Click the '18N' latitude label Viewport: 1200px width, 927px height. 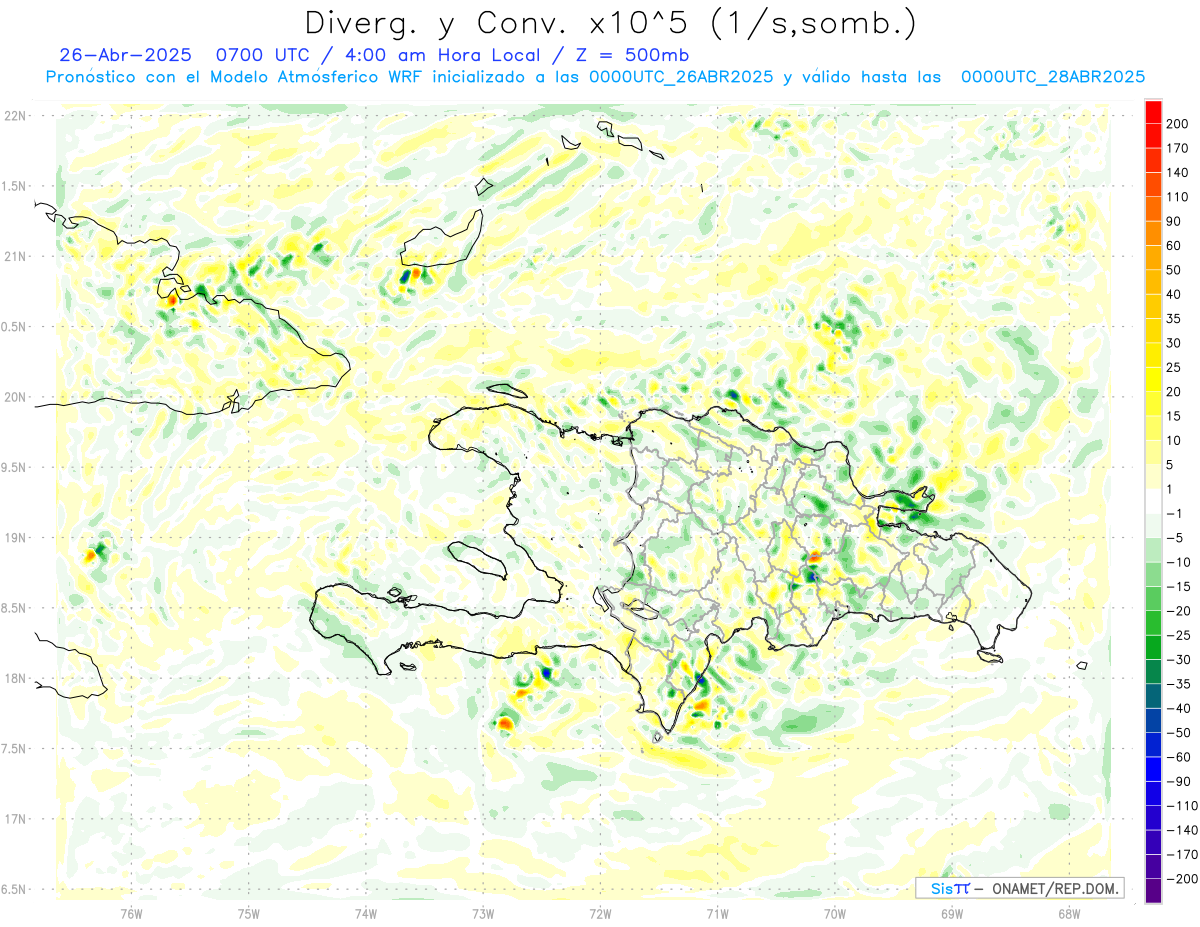click(x=15, y=678)
